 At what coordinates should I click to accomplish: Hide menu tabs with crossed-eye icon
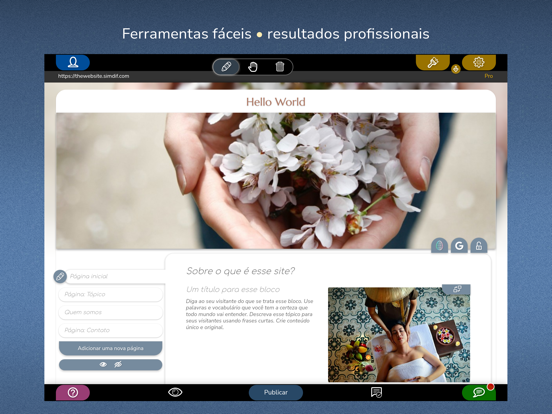118,364
